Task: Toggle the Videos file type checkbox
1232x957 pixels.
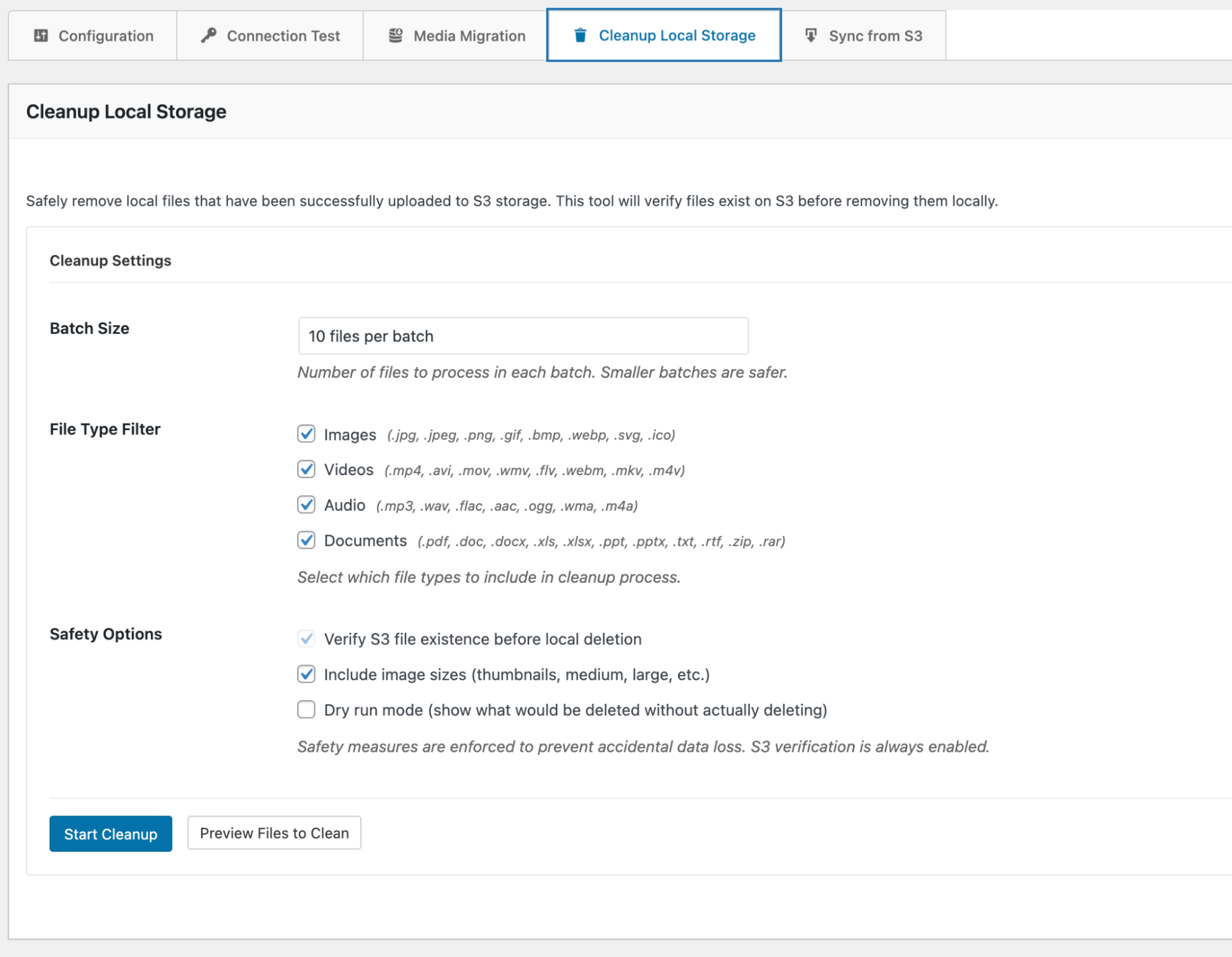Action: 306,470
